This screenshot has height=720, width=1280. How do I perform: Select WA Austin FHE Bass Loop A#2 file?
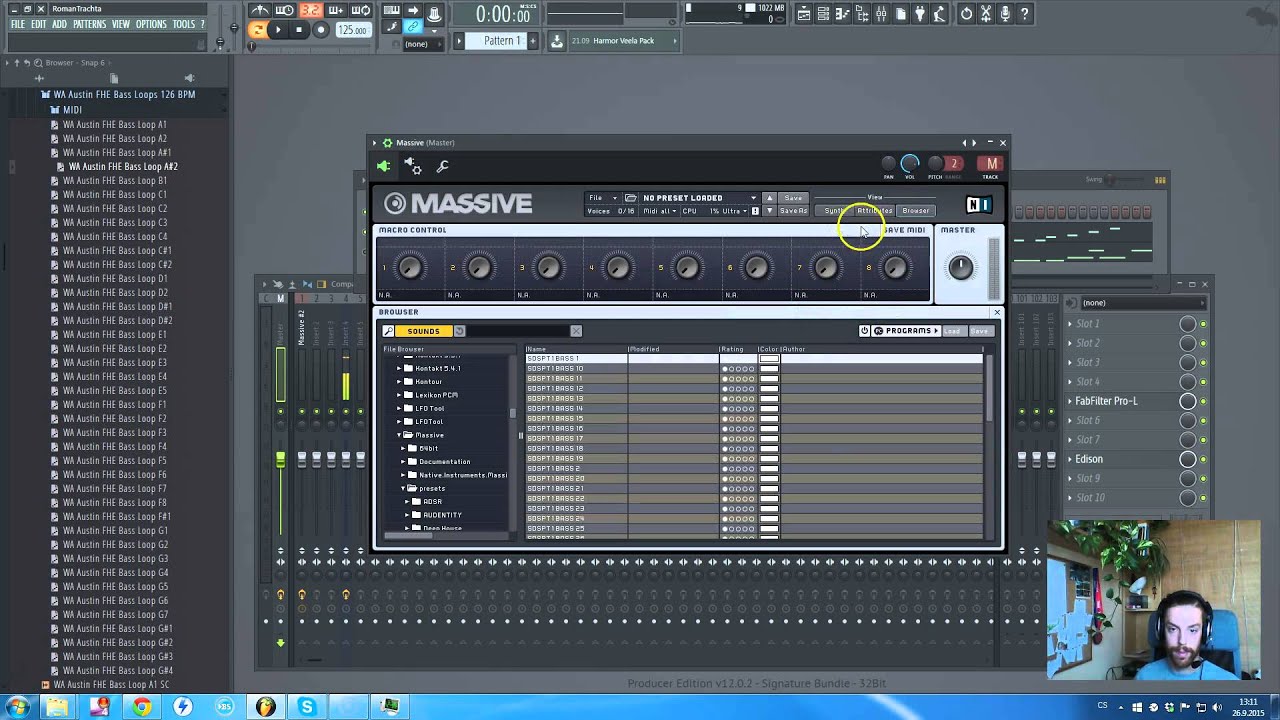[123, 166]
